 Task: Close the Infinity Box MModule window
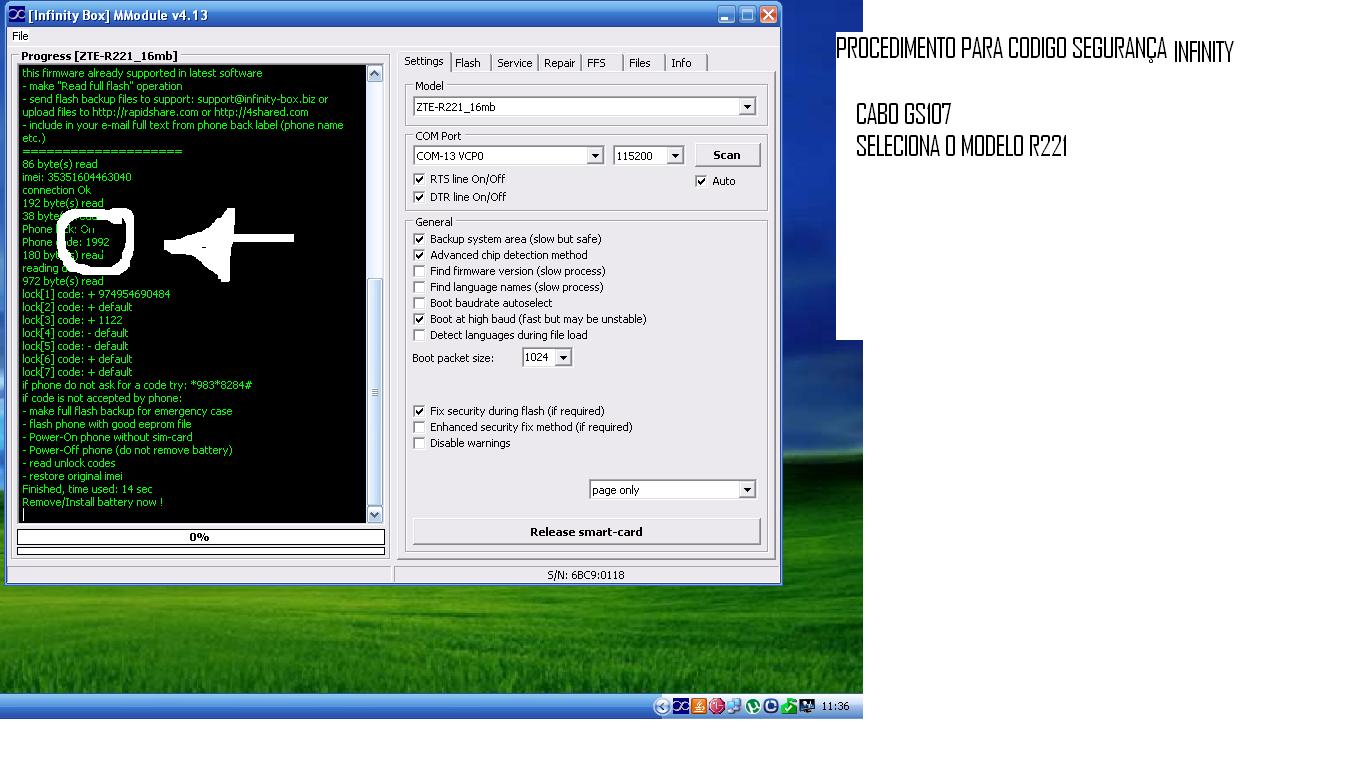click(x=768, y=15)
